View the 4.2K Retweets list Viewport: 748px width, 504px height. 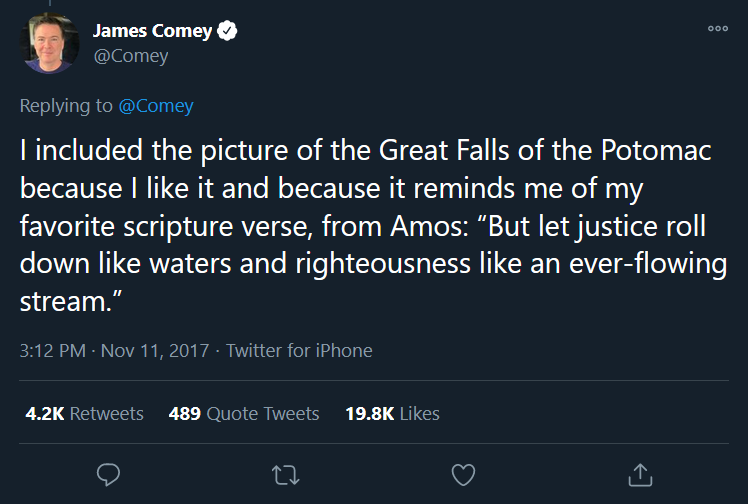pos(84,413)
